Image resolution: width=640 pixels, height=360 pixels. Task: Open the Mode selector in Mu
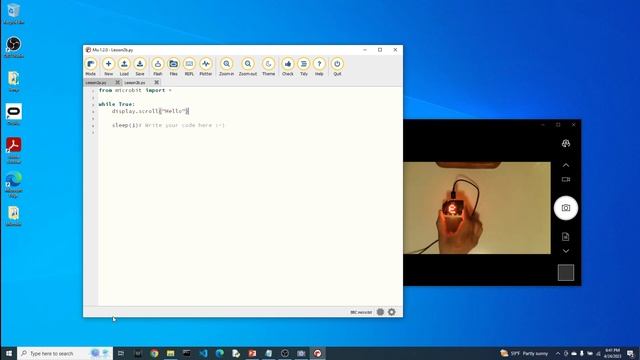pyautogui.click(x=91, y=67)
